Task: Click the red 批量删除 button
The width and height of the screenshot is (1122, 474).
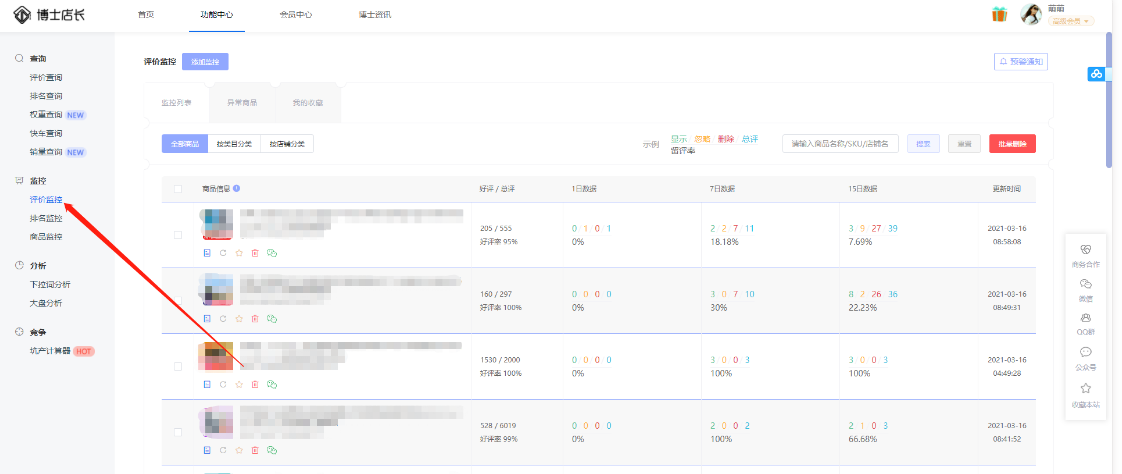Action: tap(1012, 144)
